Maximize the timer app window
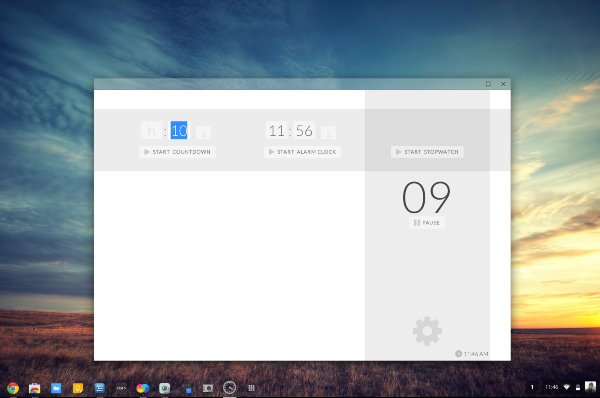 [x=488, y=84]
